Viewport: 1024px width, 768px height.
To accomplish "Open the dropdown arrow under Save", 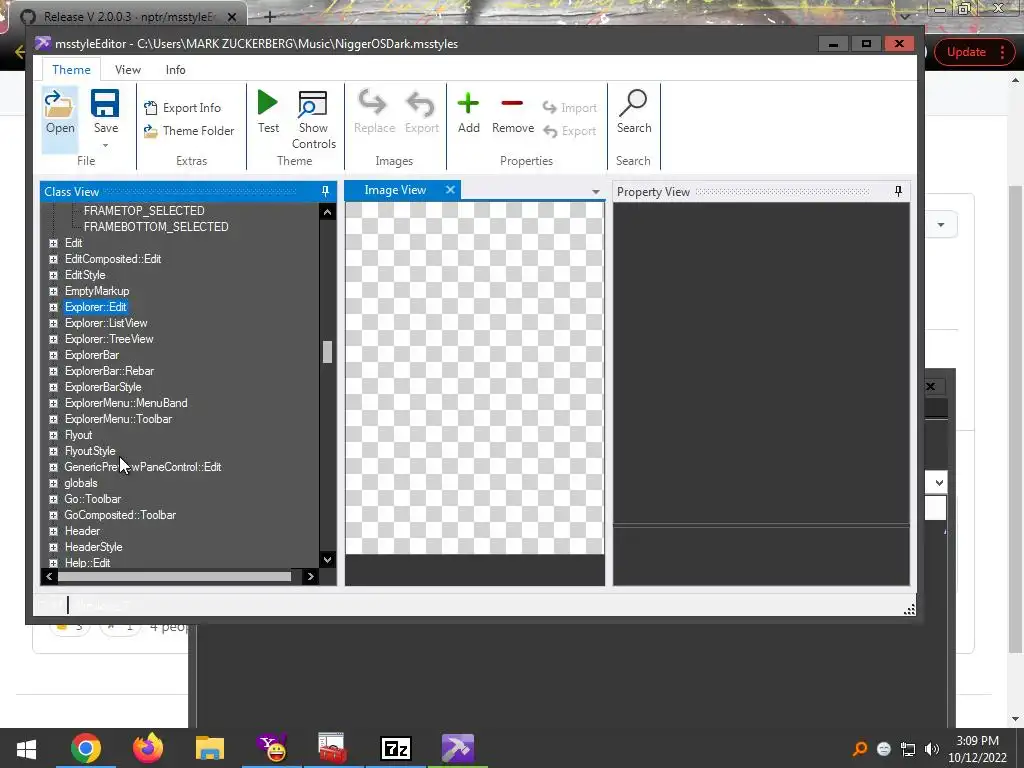I will point(105,145).
